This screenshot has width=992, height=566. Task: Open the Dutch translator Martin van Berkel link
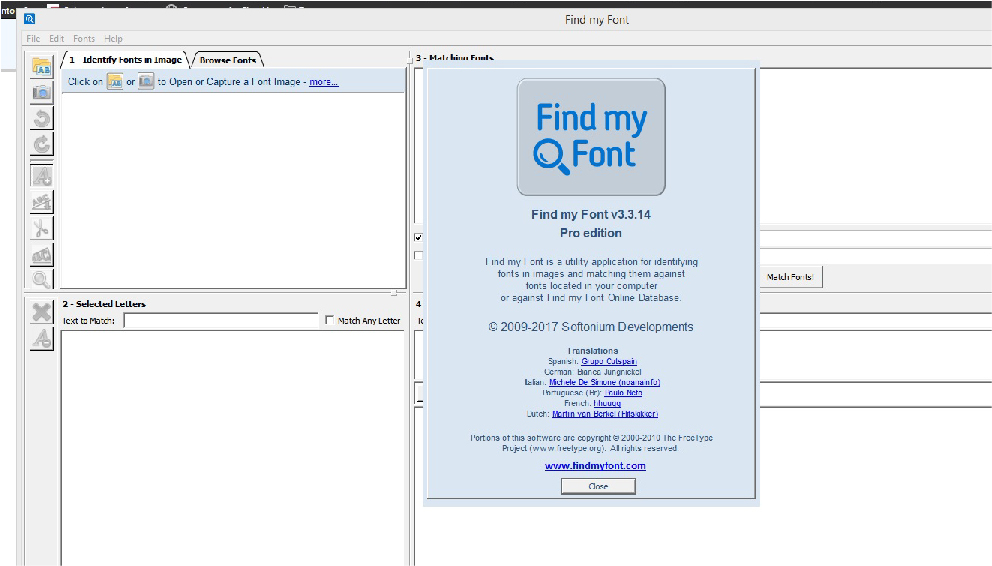click(x=605, y=414)
